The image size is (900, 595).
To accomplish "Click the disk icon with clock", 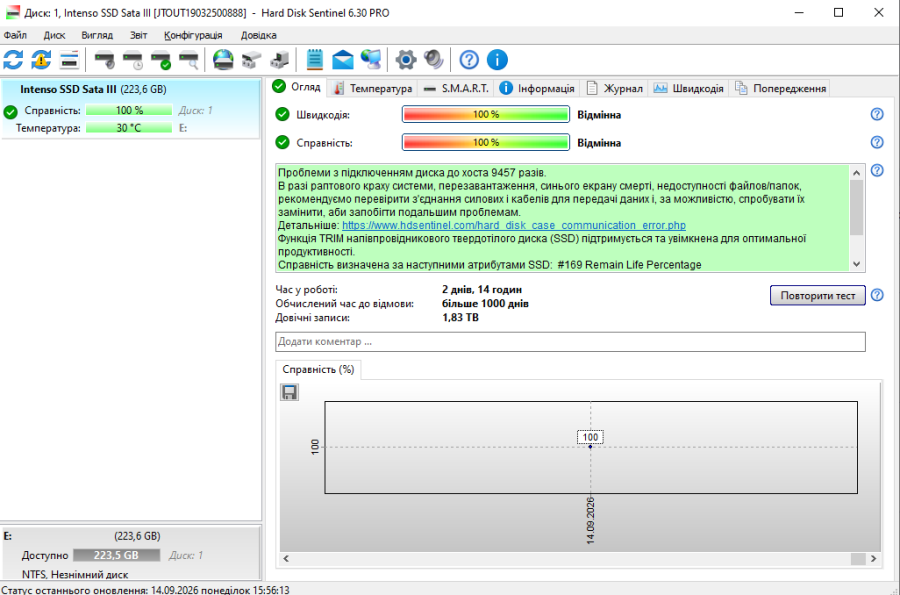I will [133, 60].
